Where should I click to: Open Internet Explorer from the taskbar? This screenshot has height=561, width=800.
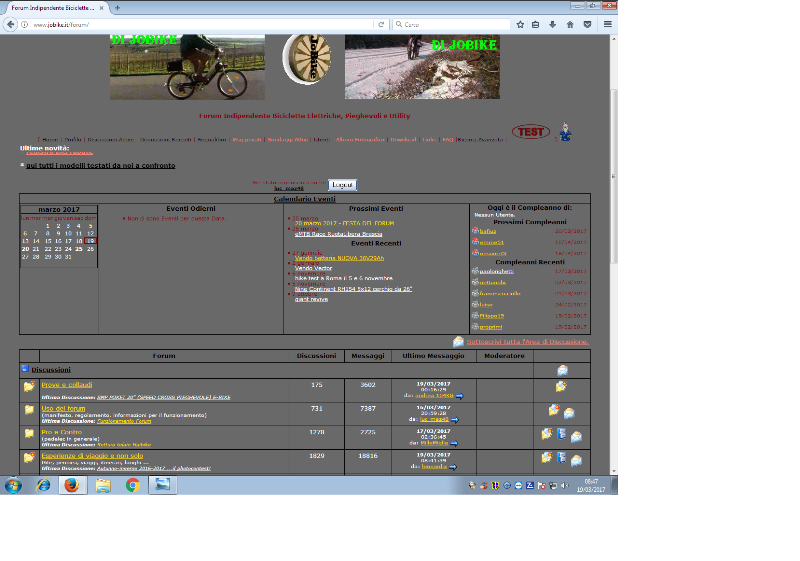[x=43, y=485]
